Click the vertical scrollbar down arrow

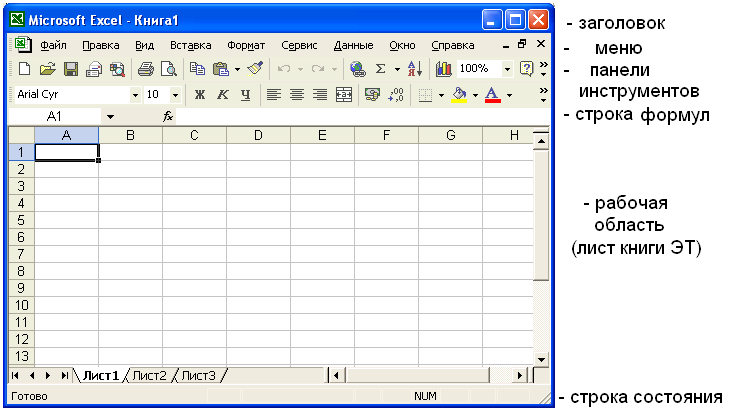pos(541,359)
